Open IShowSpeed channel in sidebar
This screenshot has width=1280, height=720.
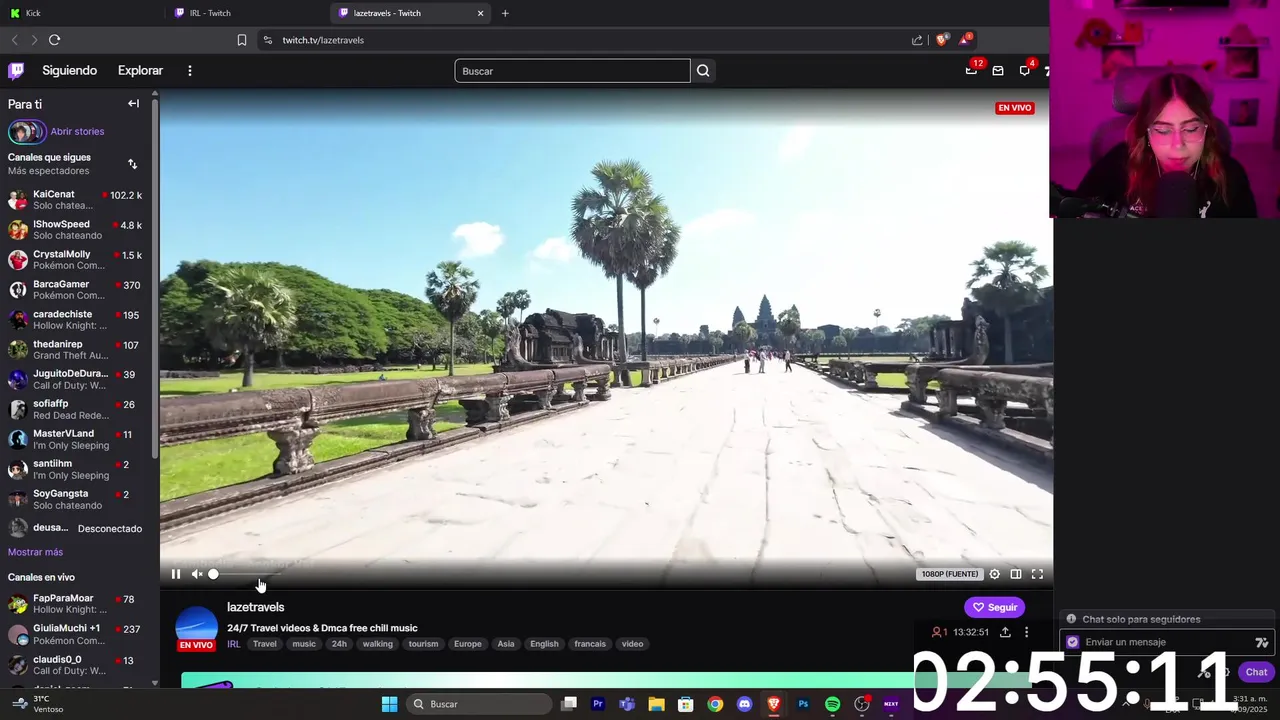[77, 229]
